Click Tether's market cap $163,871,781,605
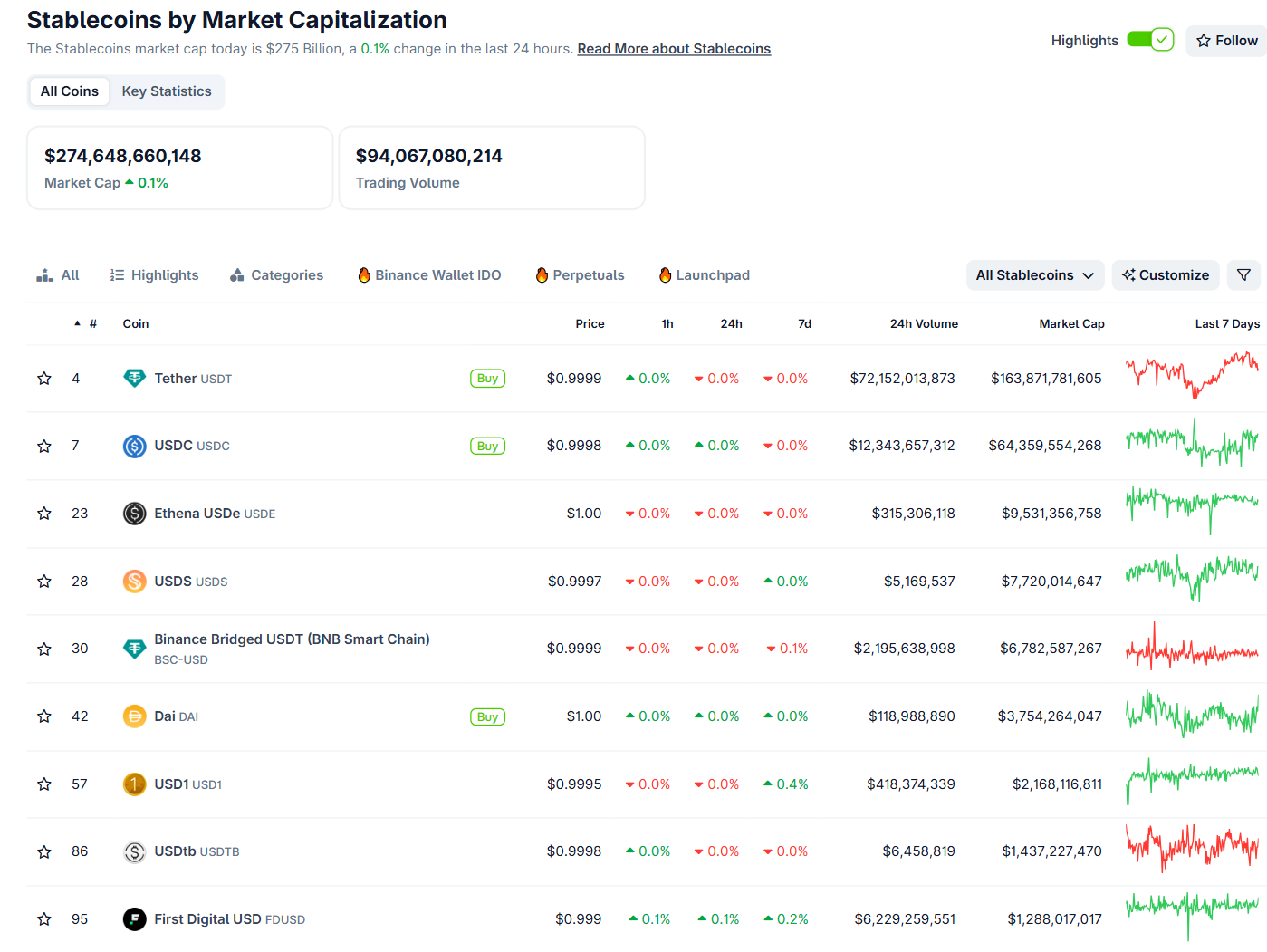The height and width of the screenshot is (952, 1267). click(x=1046, y=379)
